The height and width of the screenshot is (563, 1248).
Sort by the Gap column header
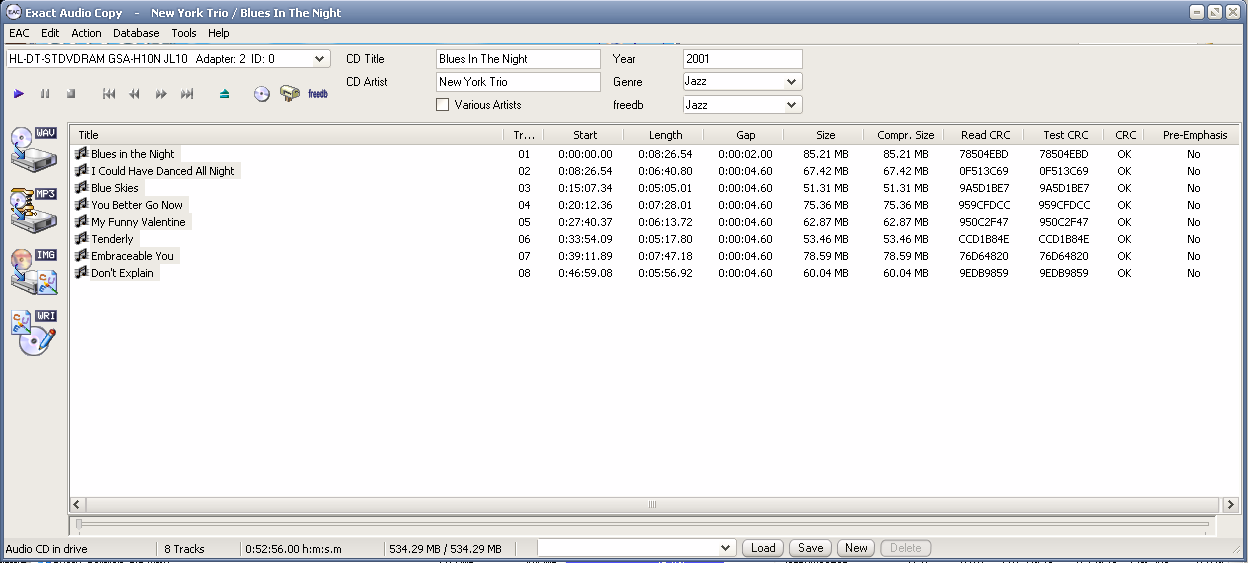click(x=745, y=135)
